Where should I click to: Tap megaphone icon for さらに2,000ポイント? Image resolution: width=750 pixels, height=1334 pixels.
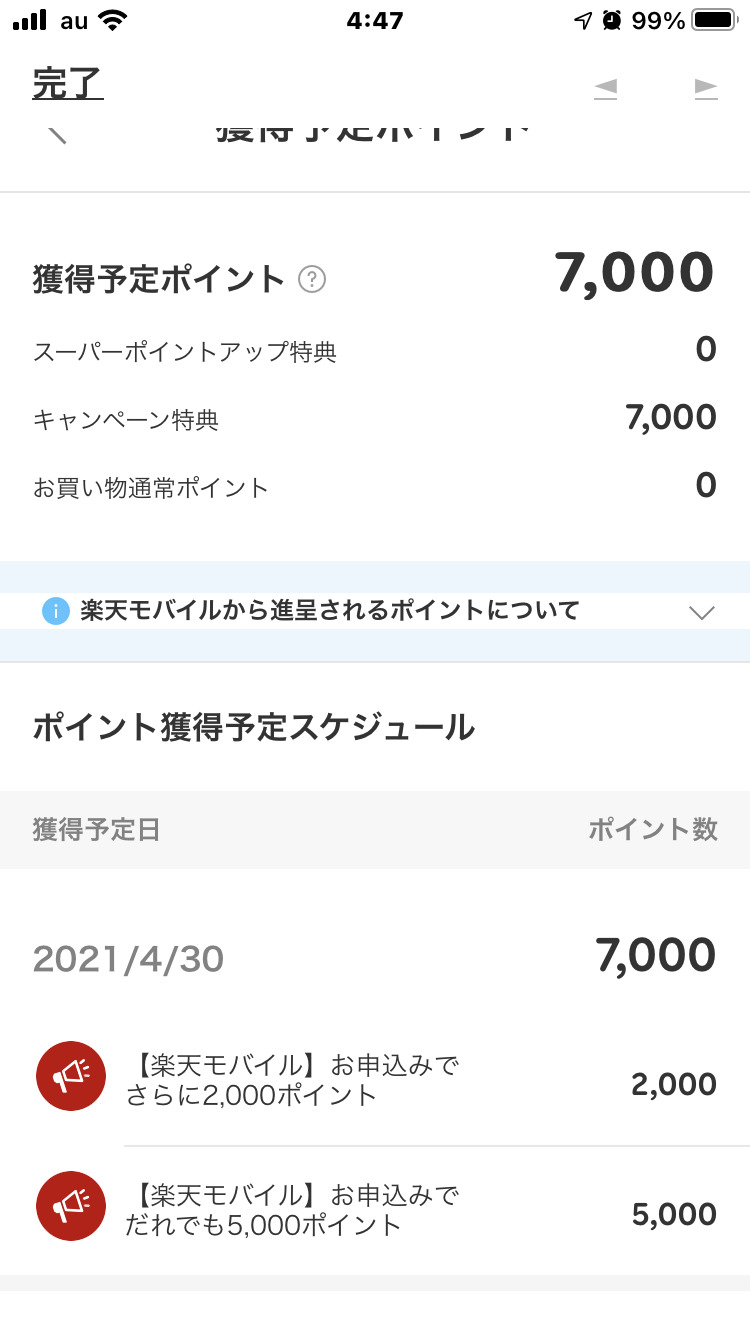pos(71,1076)
